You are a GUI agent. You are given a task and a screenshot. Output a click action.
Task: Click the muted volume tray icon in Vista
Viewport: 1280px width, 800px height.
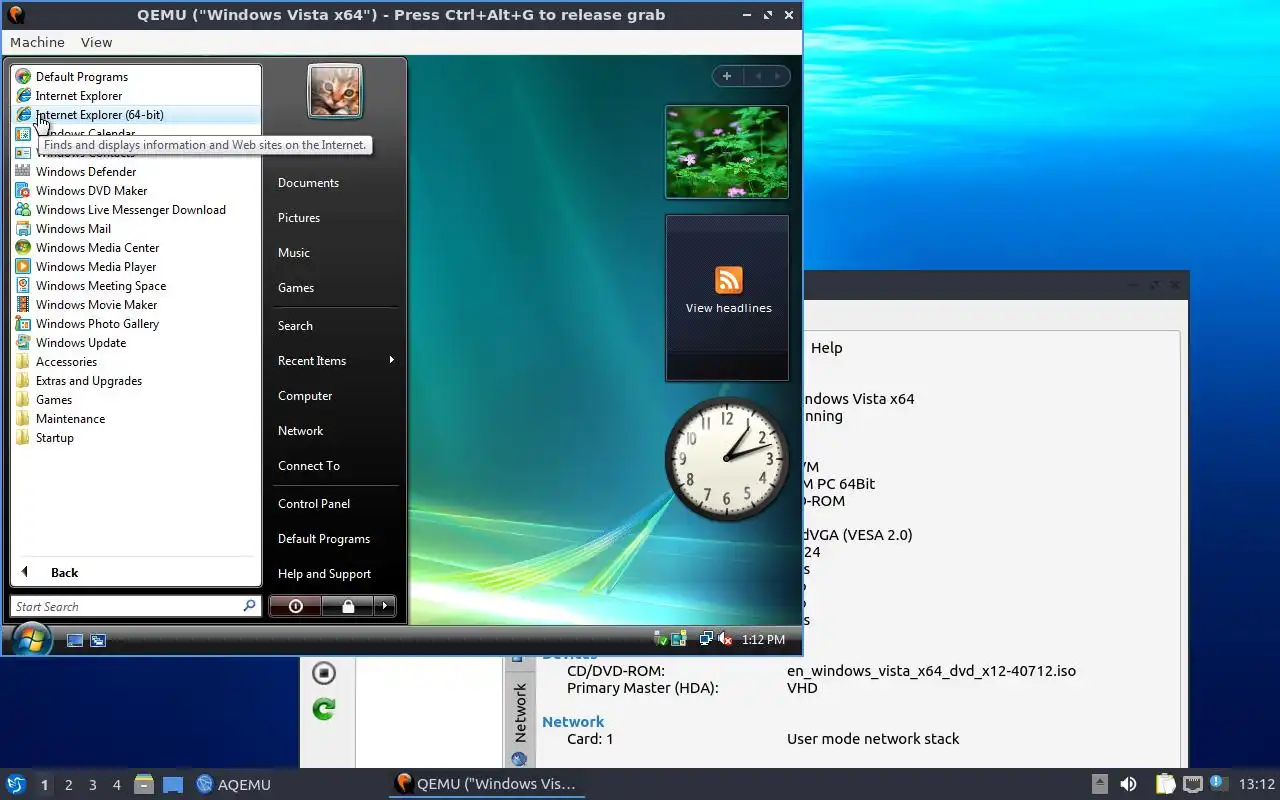pos(725,639)
